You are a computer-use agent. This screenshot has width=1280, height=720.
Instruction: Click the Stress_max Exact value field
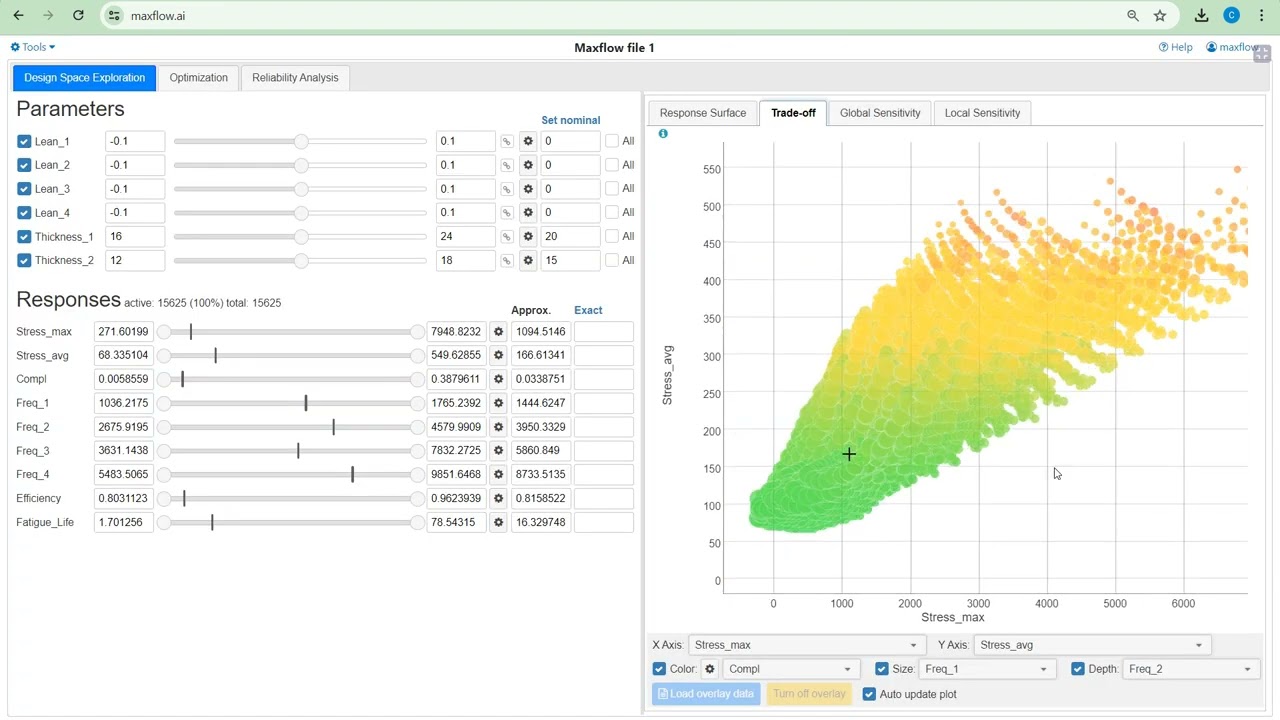pos(604,331)
